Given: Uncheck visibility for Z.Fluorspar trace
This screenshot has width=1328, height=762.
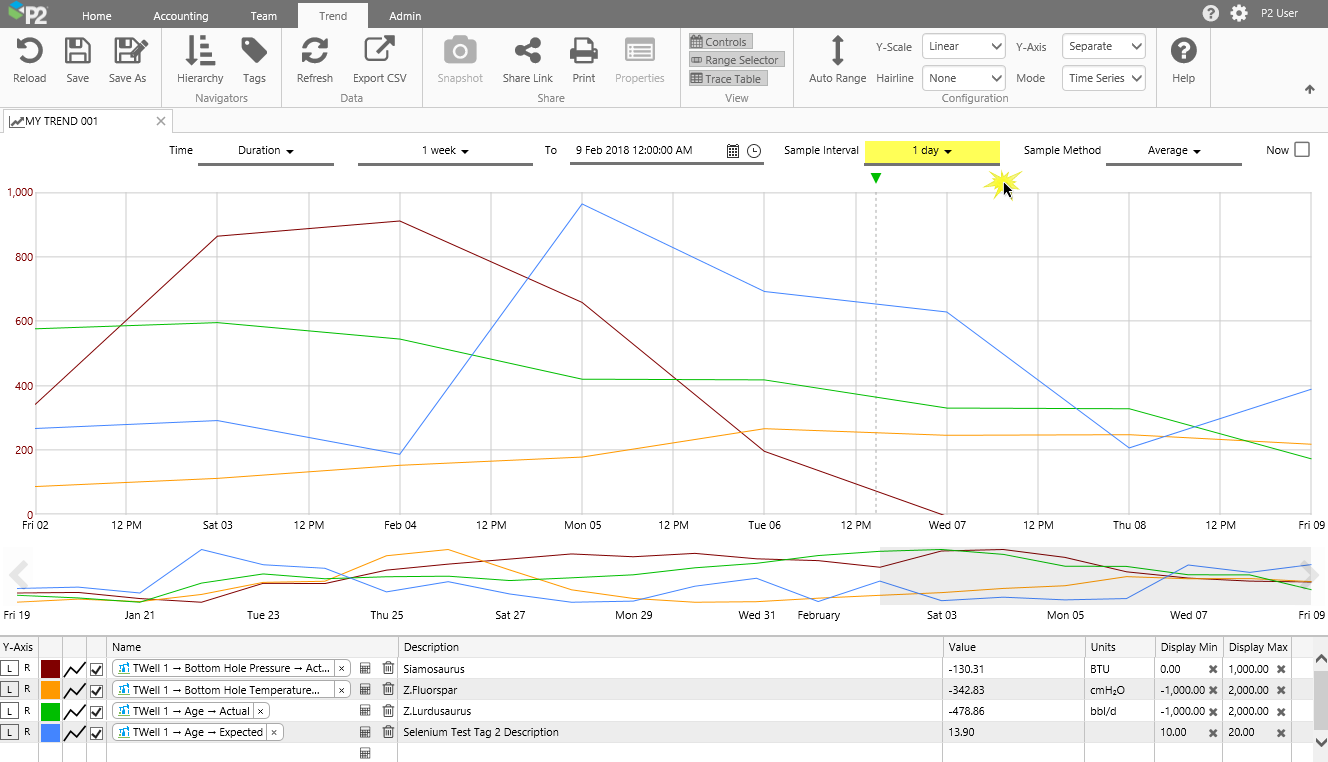Looking at the screenshot, I should [97, 690].
